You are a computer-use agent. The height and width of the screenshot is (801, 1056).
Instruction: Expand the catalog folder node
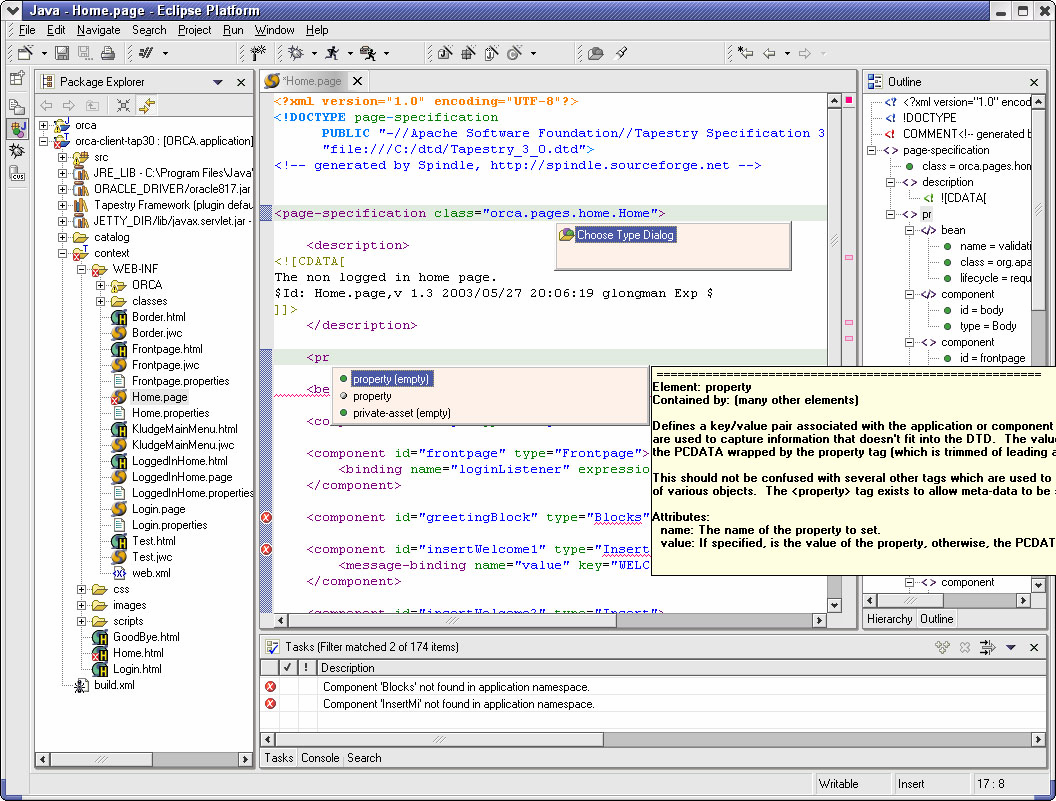(63, 237)
